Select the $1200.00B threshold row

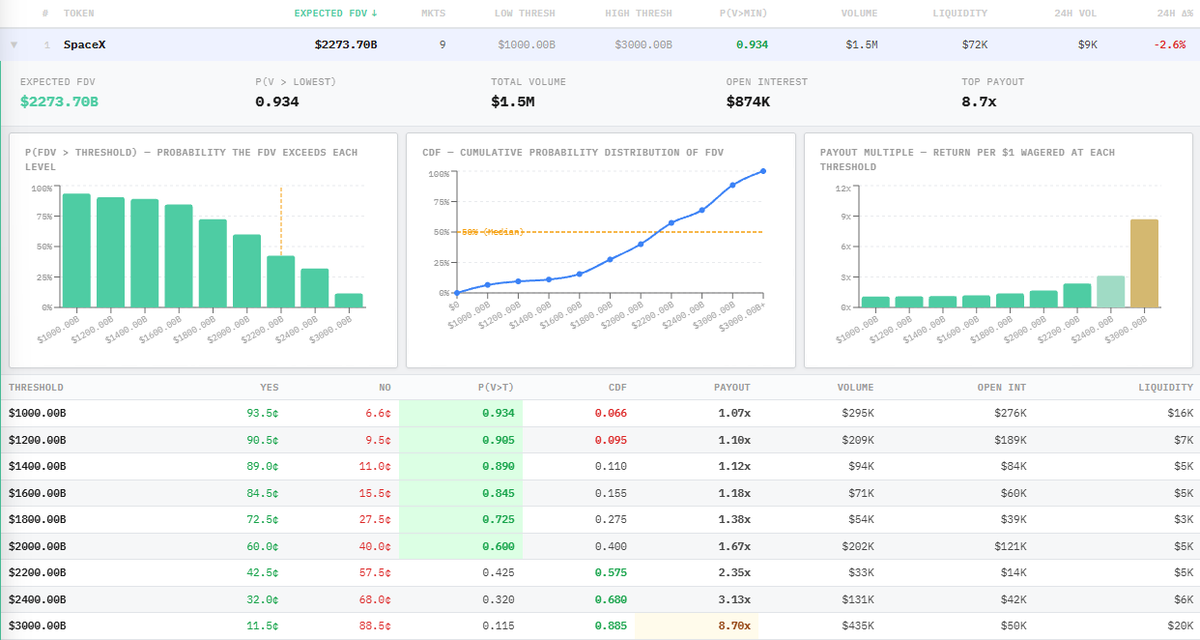click(x=600, y=440)
